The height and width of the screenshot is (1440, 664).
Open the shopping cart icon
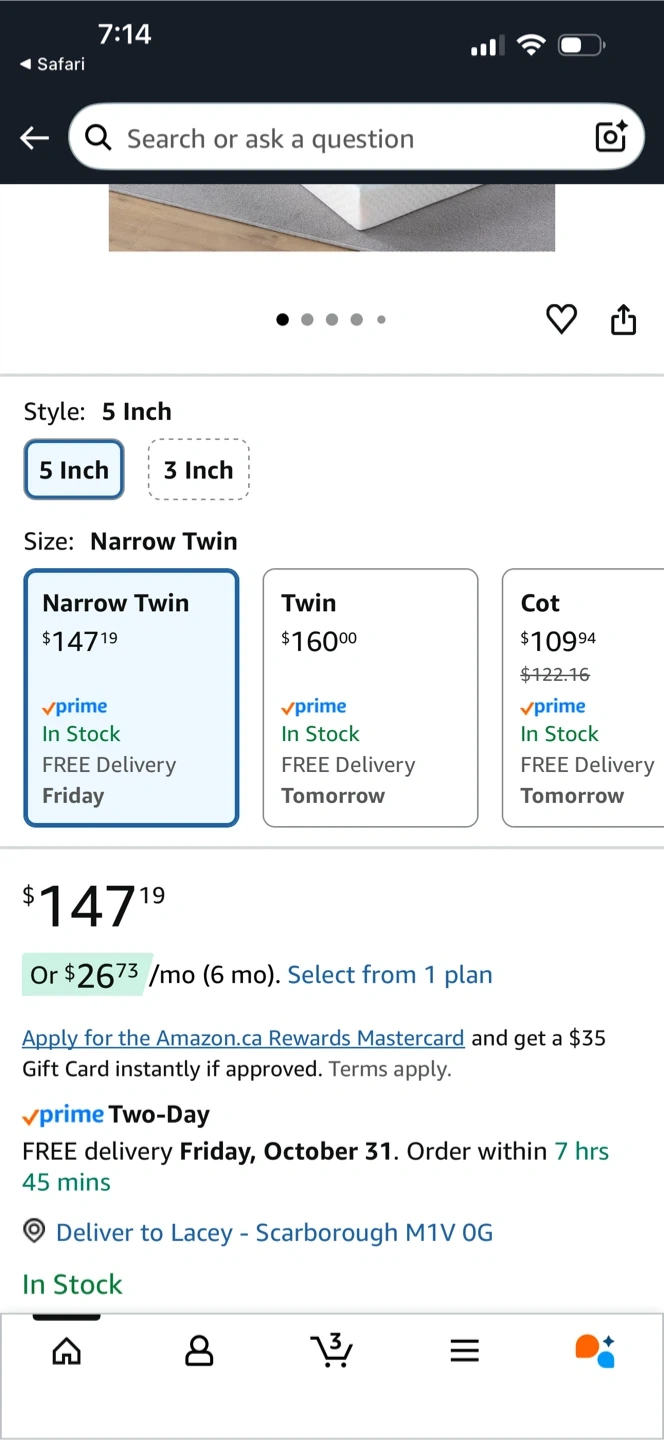[331, 1350]
